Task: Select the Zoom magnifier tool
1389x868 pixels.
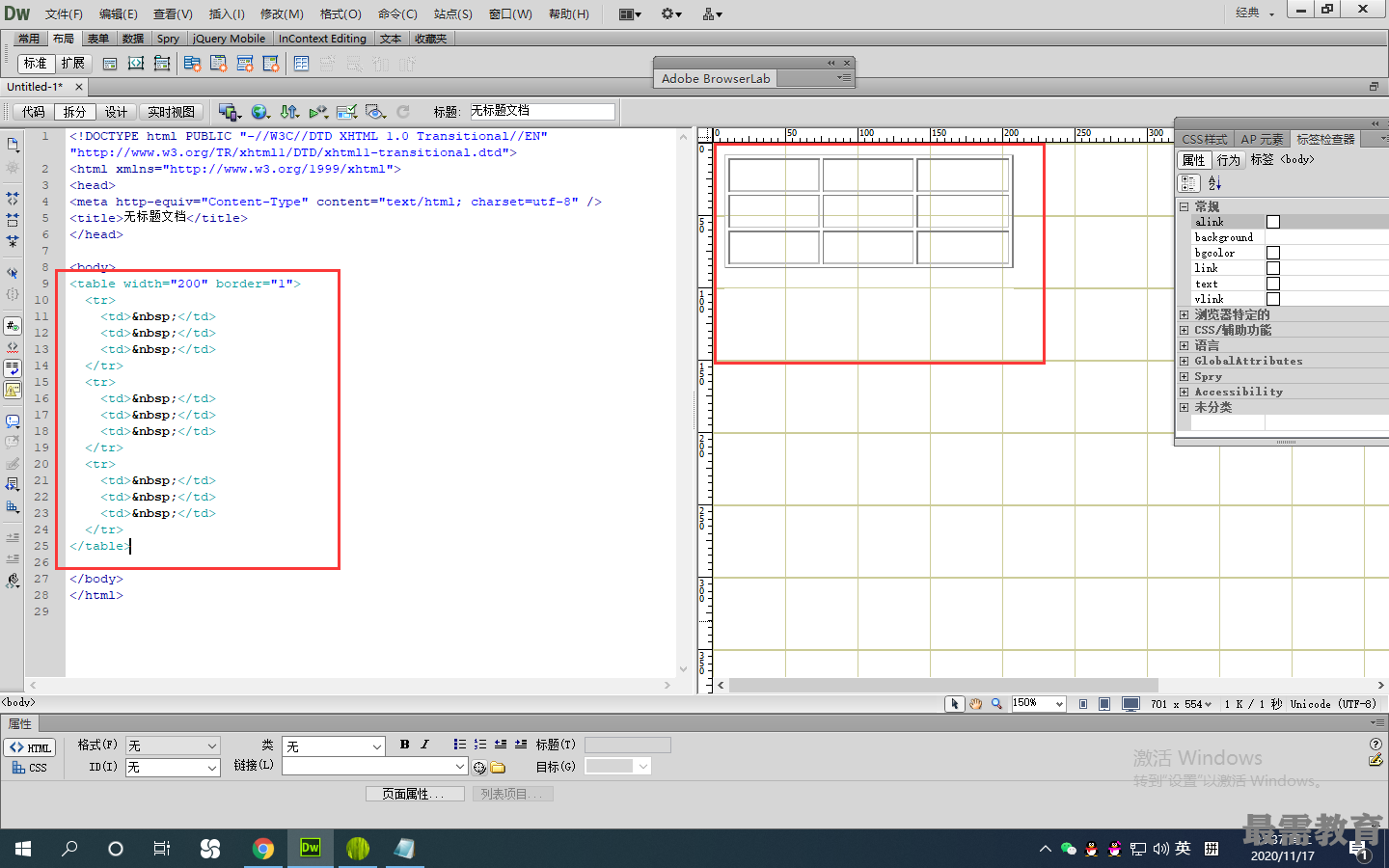Action: point(996,704)
